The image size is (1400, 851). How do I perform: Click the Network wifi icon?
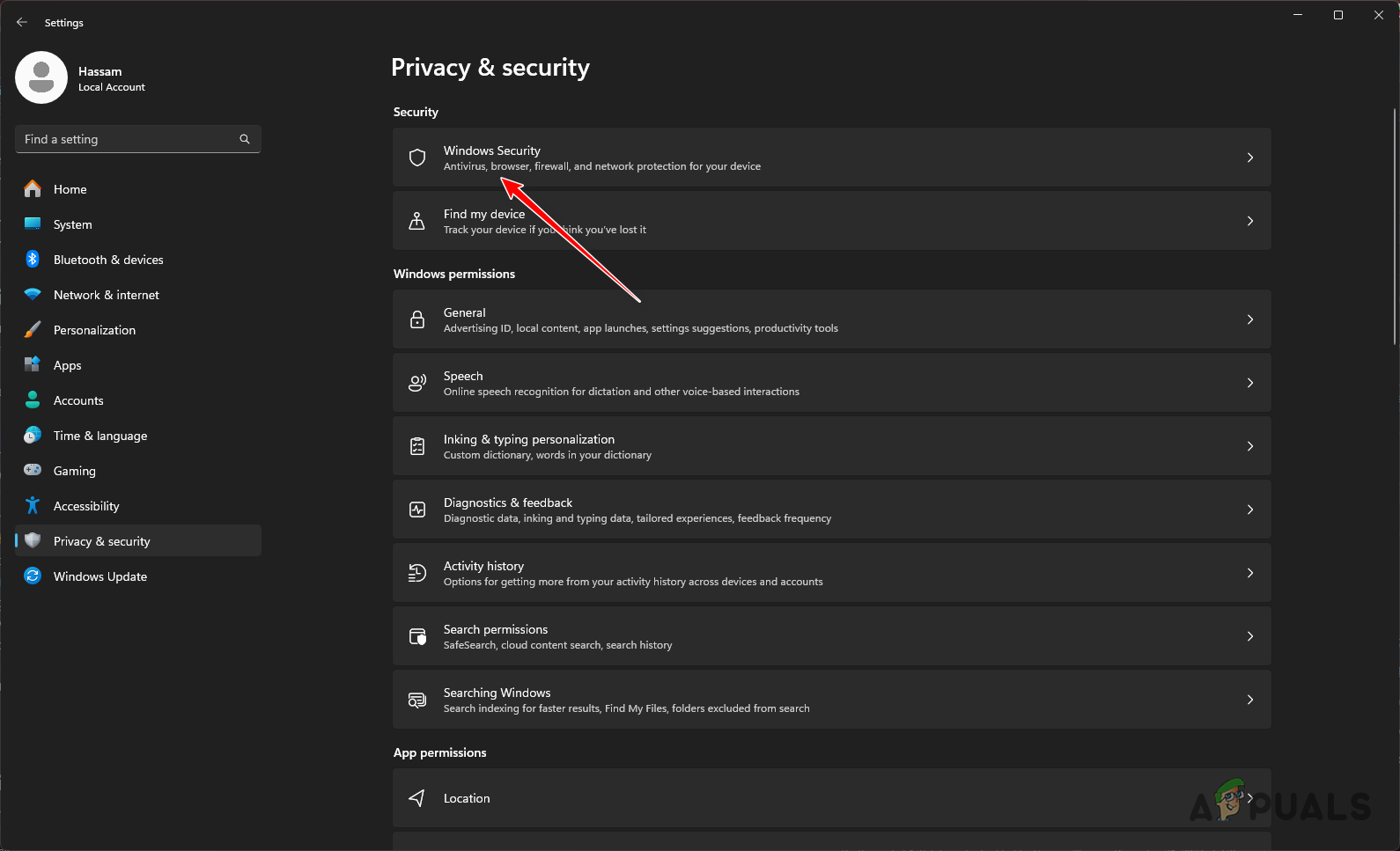[x=33, y=294]
